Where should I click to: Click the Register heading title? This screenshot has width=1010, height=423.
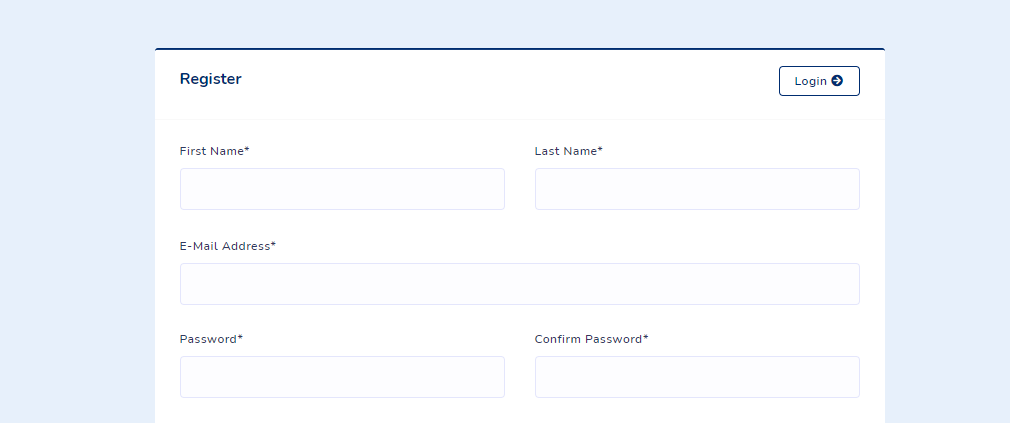tap(210, 79)
